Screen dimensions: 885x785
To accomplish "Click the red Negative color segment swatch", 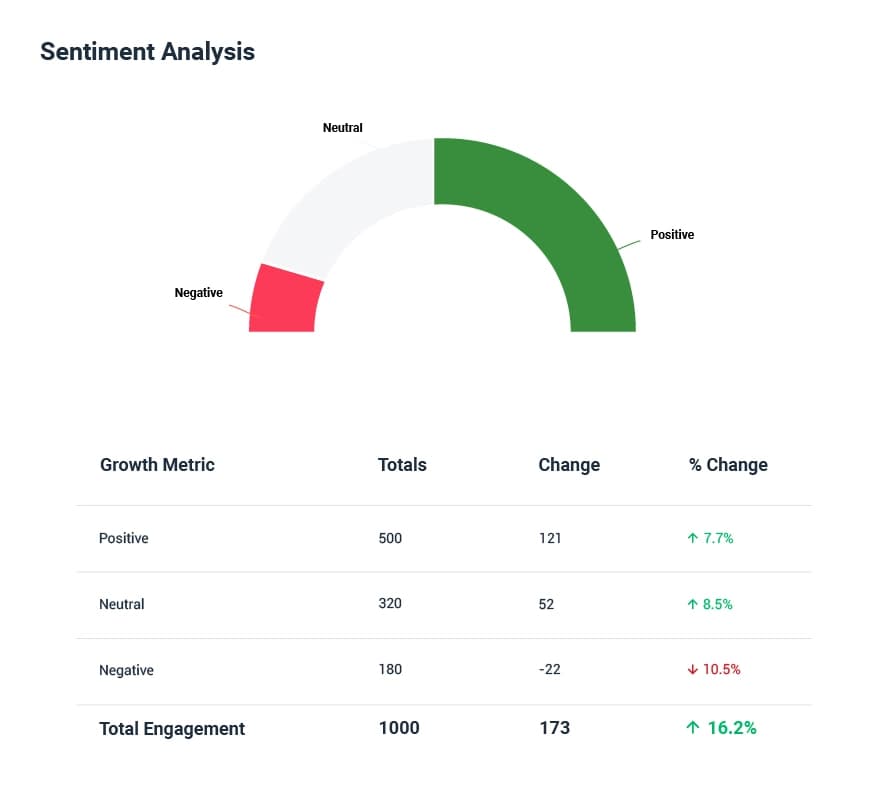I will 285,300.
